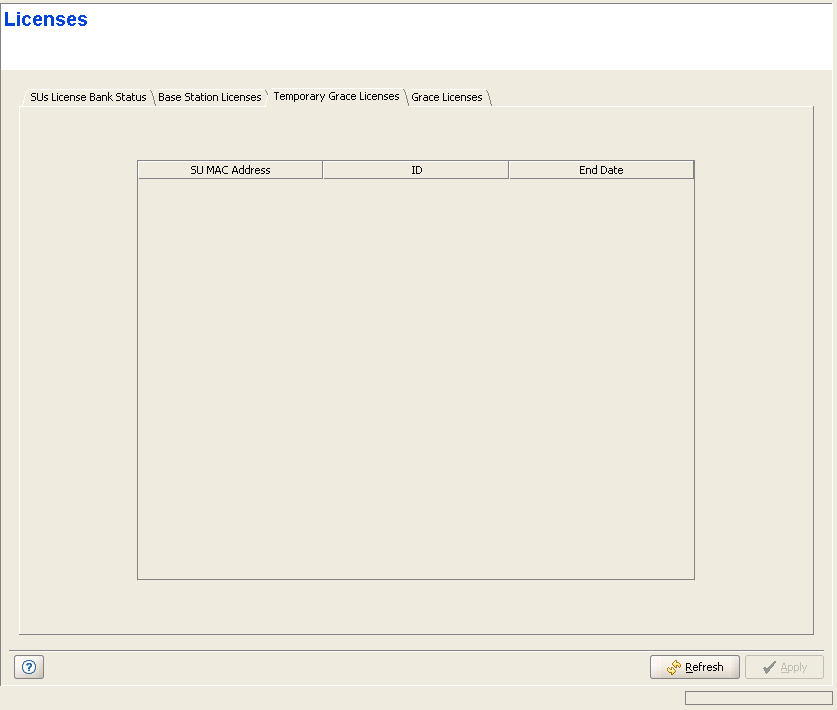
Task: Click the Licenses page title
Action: tap(46, 19)
